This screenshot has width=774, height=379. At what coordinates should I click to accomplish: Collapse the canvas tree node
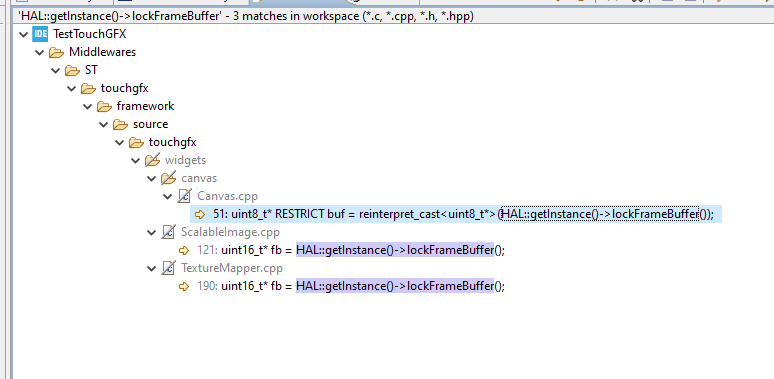coord(152,178)
